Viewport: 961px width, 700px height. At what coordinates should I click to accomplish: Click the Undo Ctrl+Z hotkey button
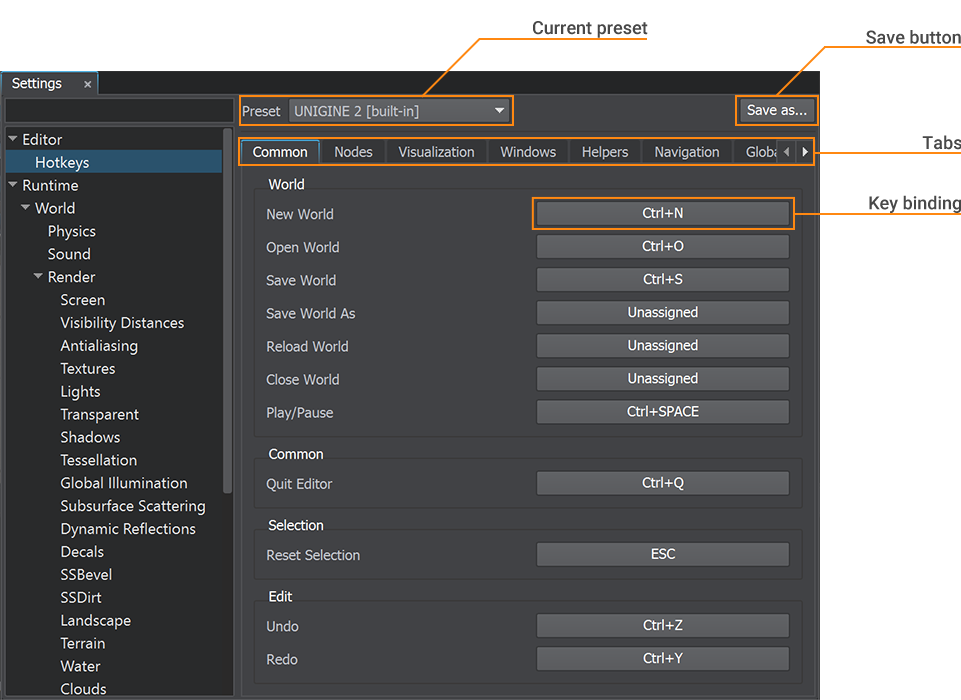tap(662, 626)
